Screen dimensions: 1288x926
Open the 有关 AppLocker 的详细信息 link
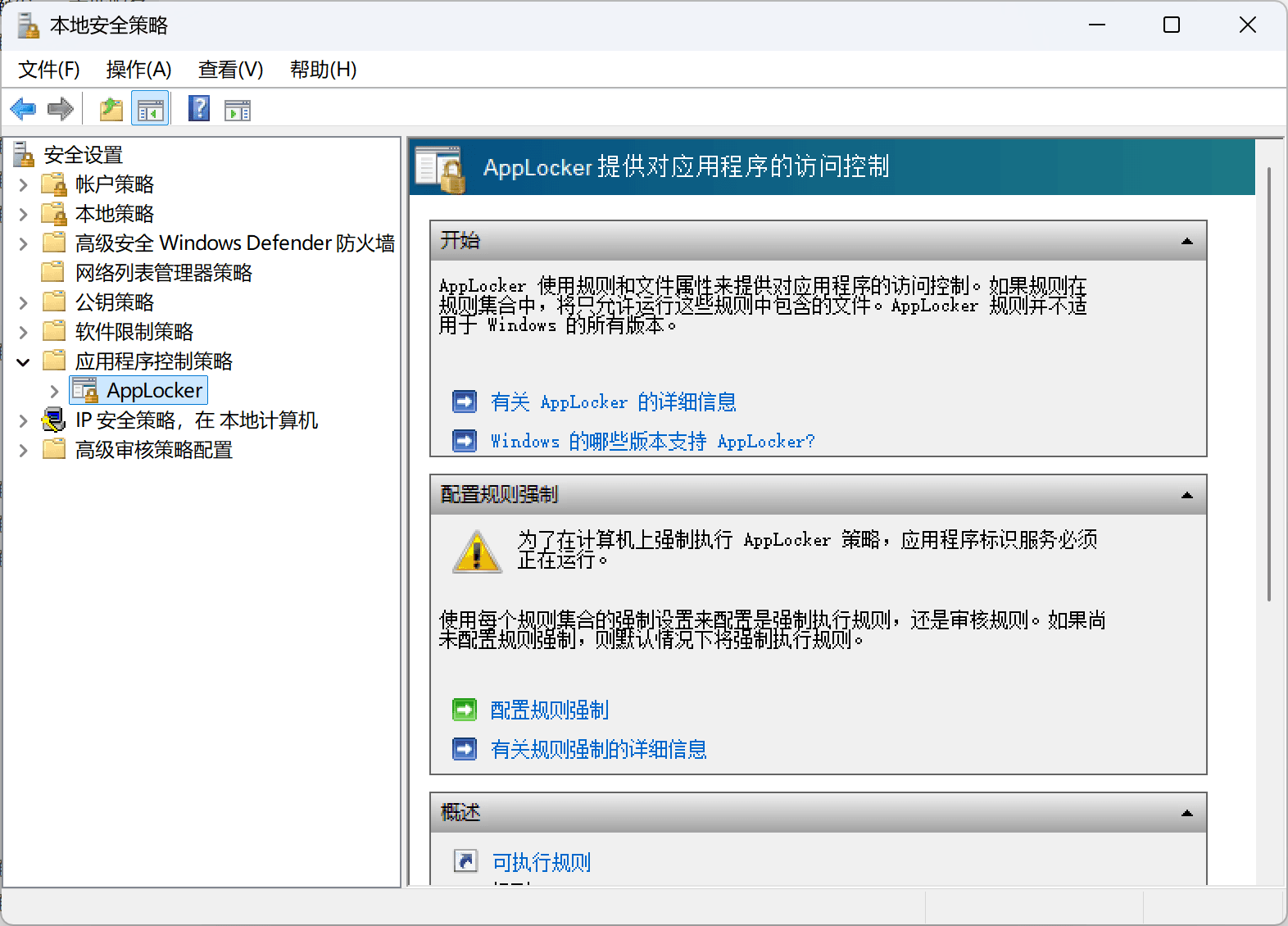click(613, 402)
